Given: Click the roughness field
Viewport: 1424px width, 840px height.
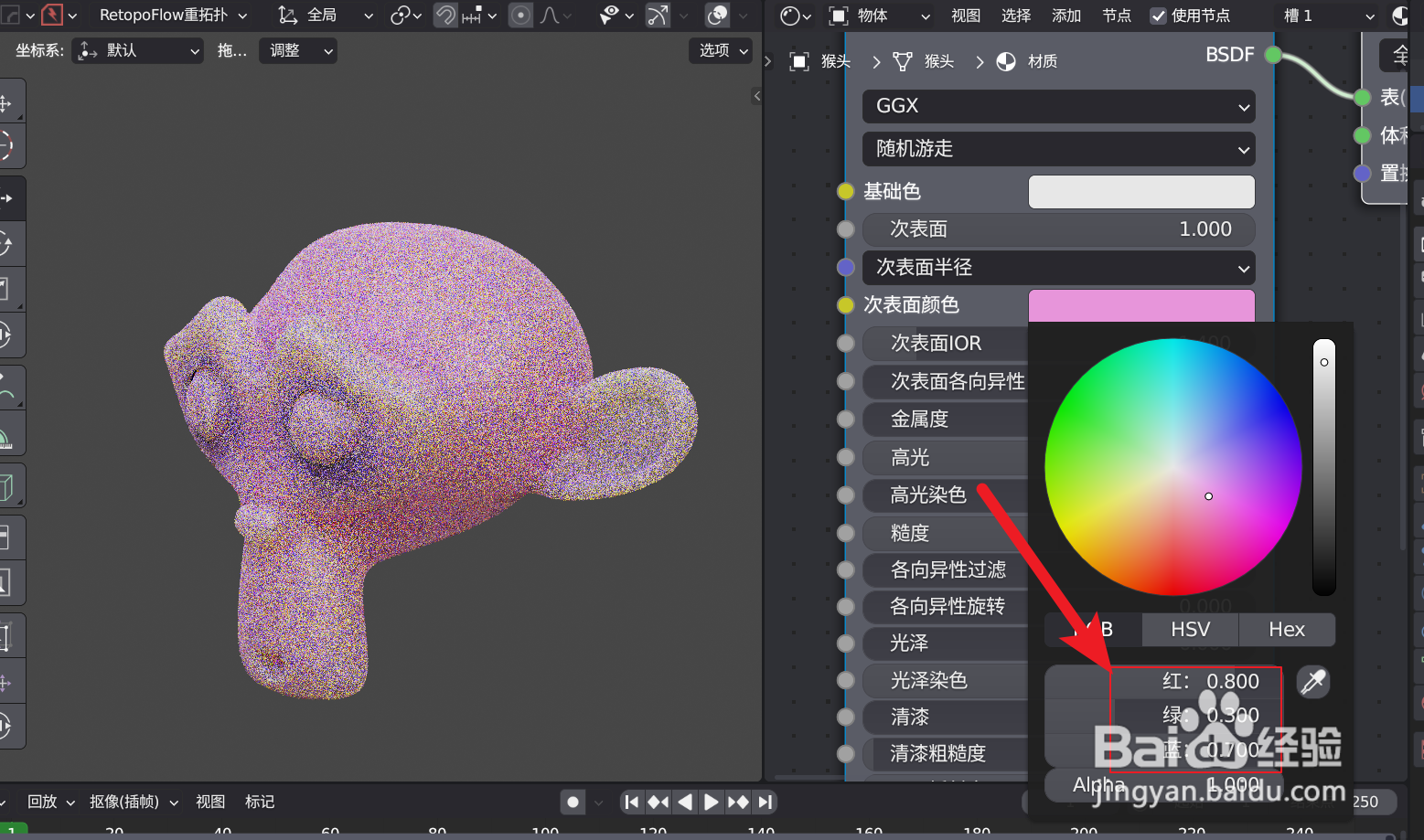Looking at the screenshot, I should coord(946,533).
